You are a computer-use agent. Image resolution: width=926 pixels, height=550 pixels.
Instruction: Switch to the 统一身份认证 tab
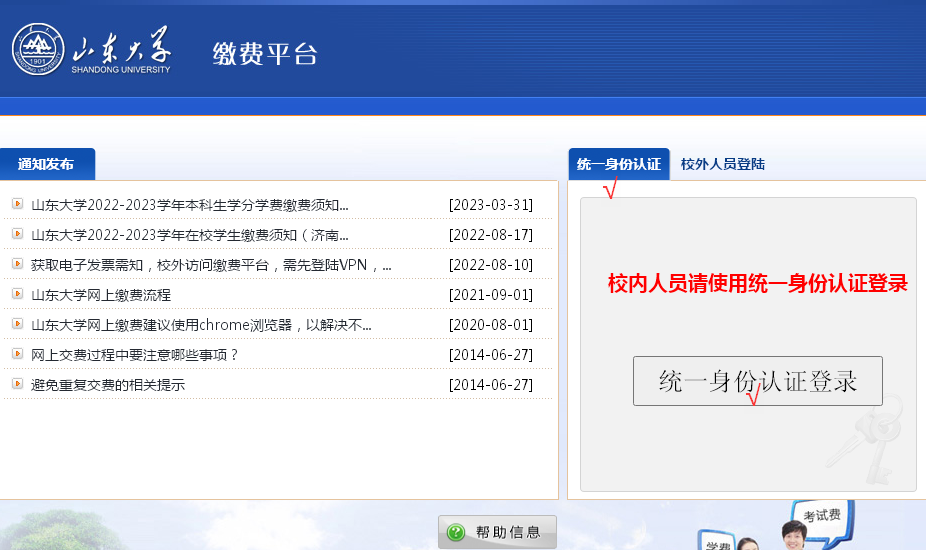click(619, 164)
